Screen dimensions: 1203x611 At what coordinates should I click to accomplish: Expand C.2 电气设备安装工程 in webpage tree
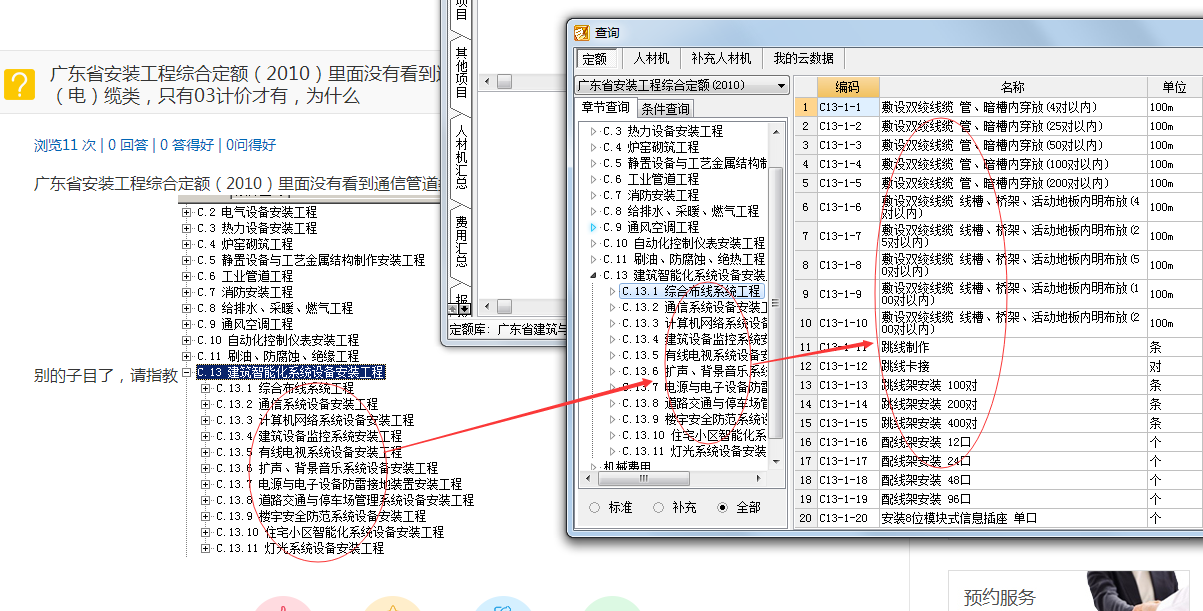coord(186,212)
